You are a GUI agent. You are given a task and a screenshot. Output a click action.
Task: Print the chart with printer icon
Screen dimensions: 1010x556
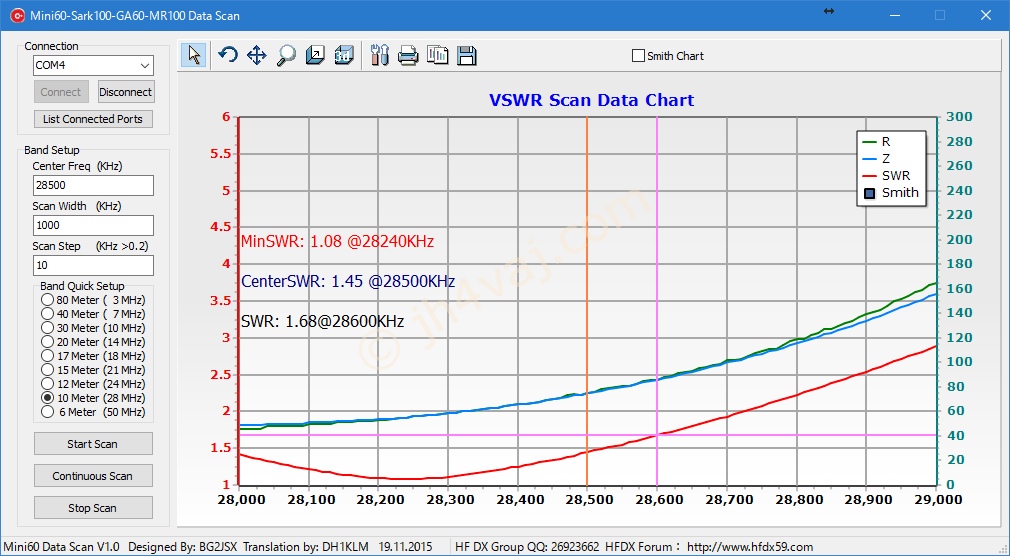pyautogui.click(x=408, y=55)
